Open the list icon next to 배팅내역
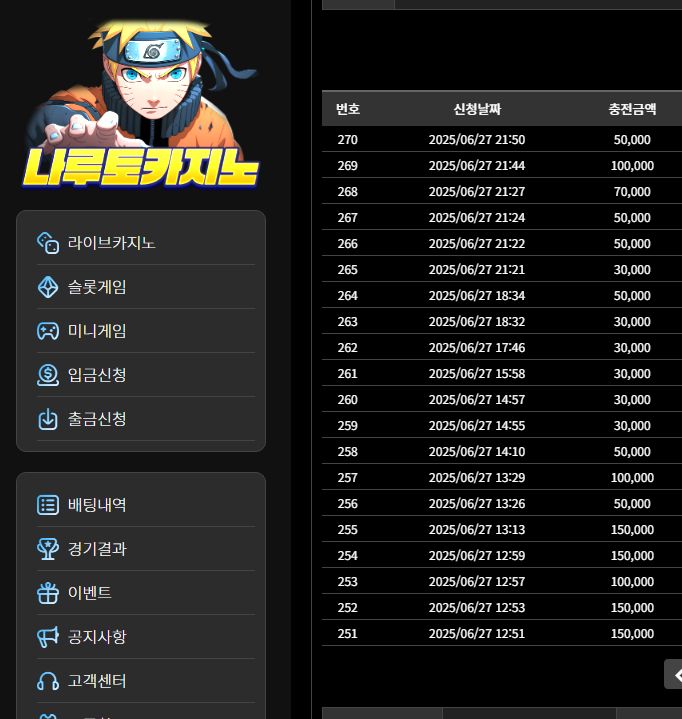This screenshot has width=682, height=719. pyautogui.click(x=48, y=505)
